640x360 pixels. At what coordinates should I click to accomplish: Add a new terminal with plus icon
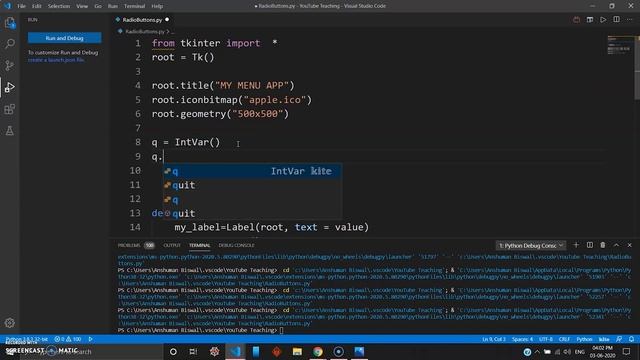click(x=576, y=245)
